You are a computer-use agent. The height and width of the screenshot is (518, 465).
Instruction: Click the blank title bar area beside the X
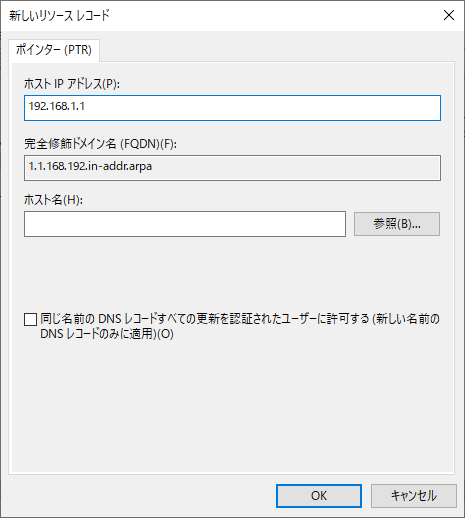[273, 15]
